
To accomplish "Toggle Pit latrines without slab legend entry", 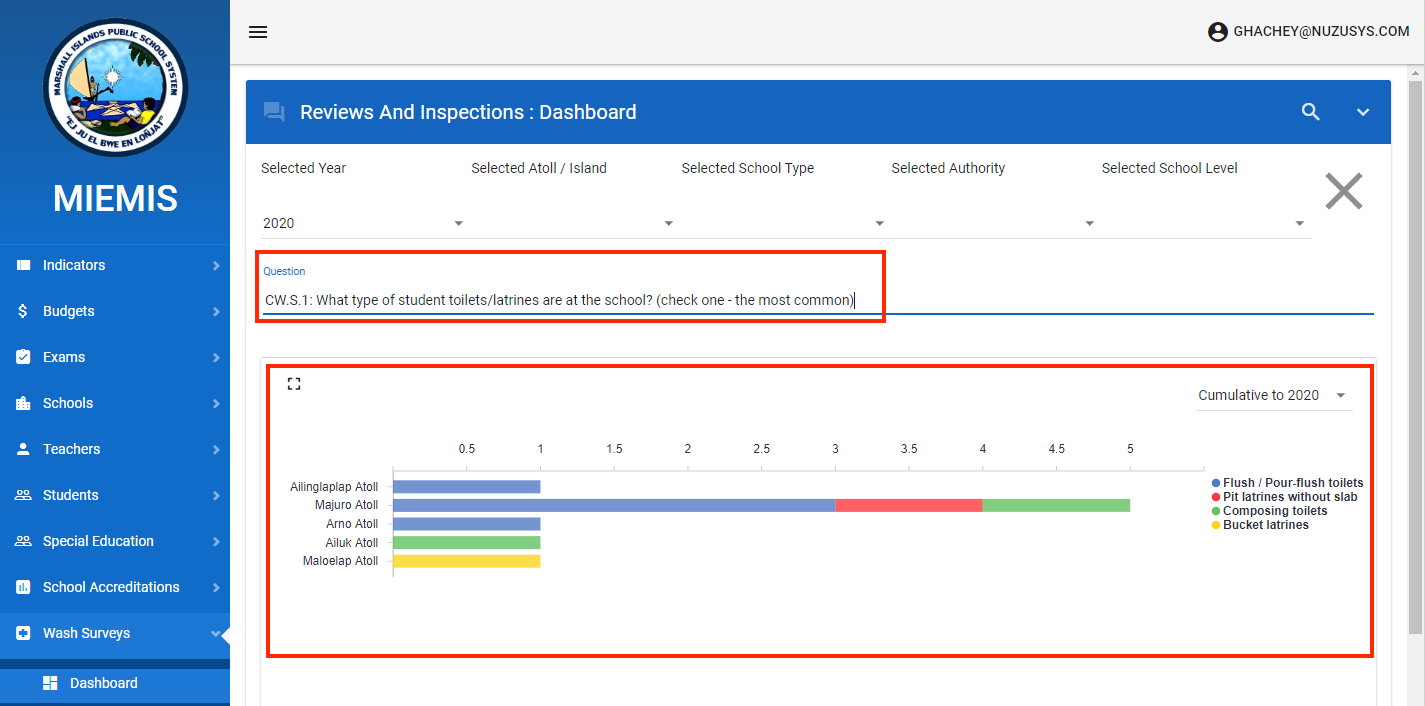I will point(1289,497).
